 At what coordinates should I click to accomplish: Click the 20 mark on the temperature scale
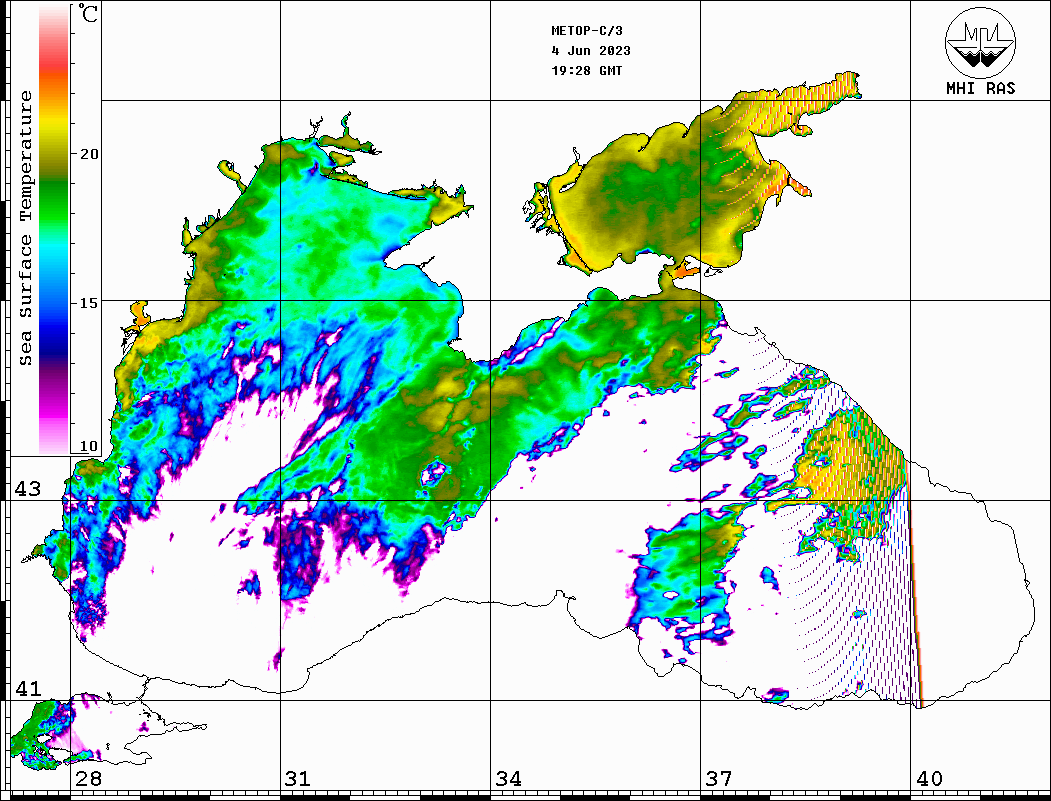pos(88,154)
